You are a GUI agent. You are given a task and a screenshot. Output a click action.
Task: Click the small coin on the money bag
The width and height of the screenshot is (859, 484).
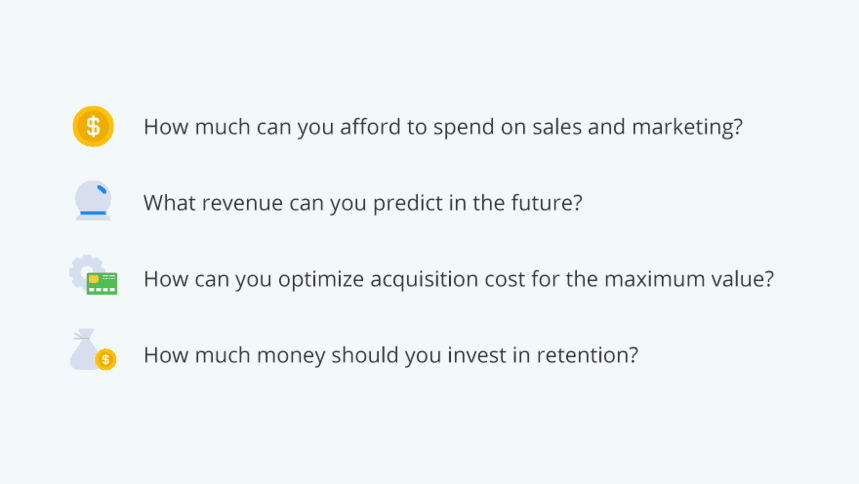[x=105, y=359]
